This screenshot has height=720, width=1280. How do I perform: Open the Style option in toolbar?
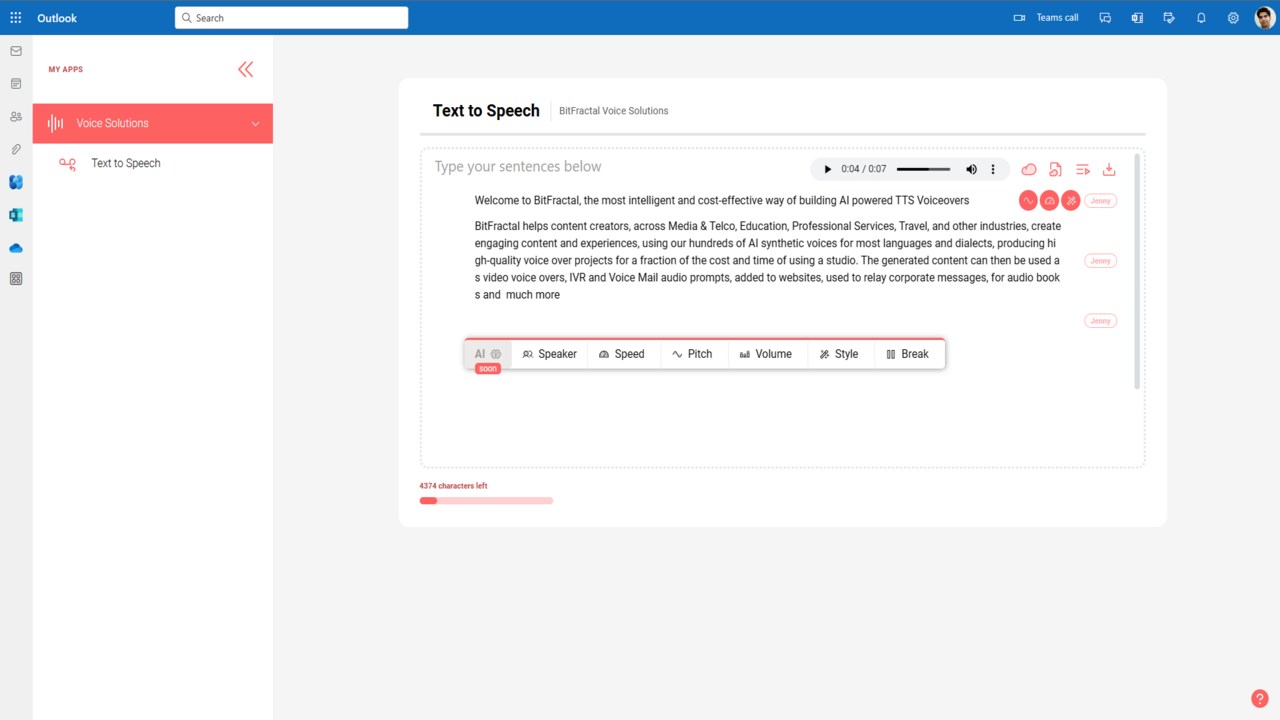pyautogui.click(x=840, y=354)
